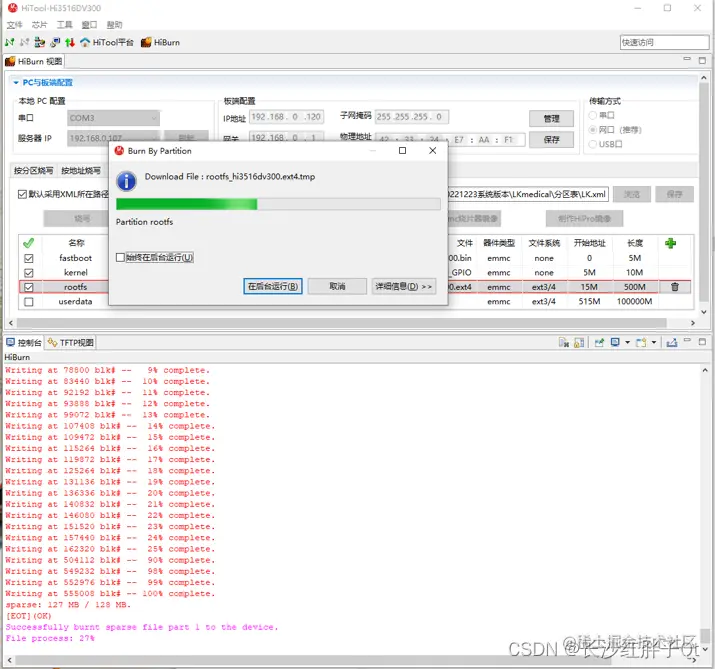Click the info icon in Burn By Partition dialog
The width and height of the screenshot is (715, 669).
(126, 181)
